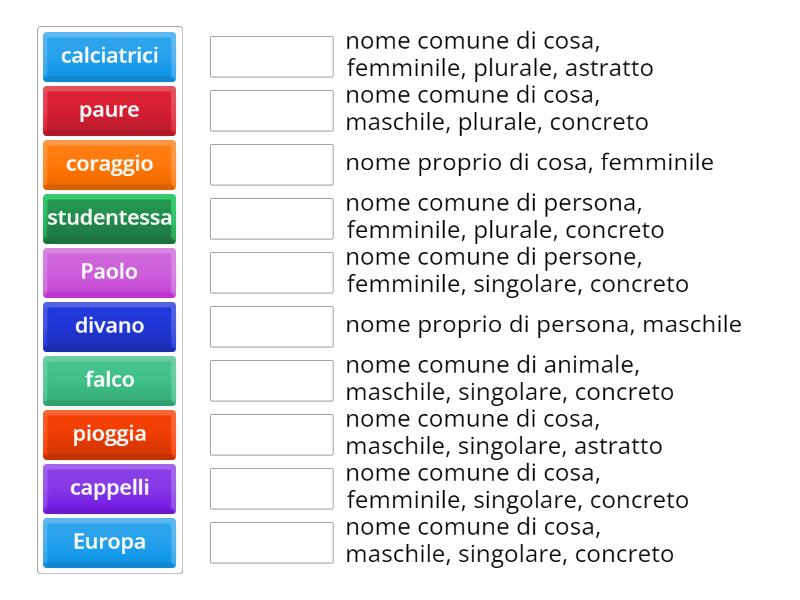Click the slot for nome proprio di cosa femminile

[270, 165]
